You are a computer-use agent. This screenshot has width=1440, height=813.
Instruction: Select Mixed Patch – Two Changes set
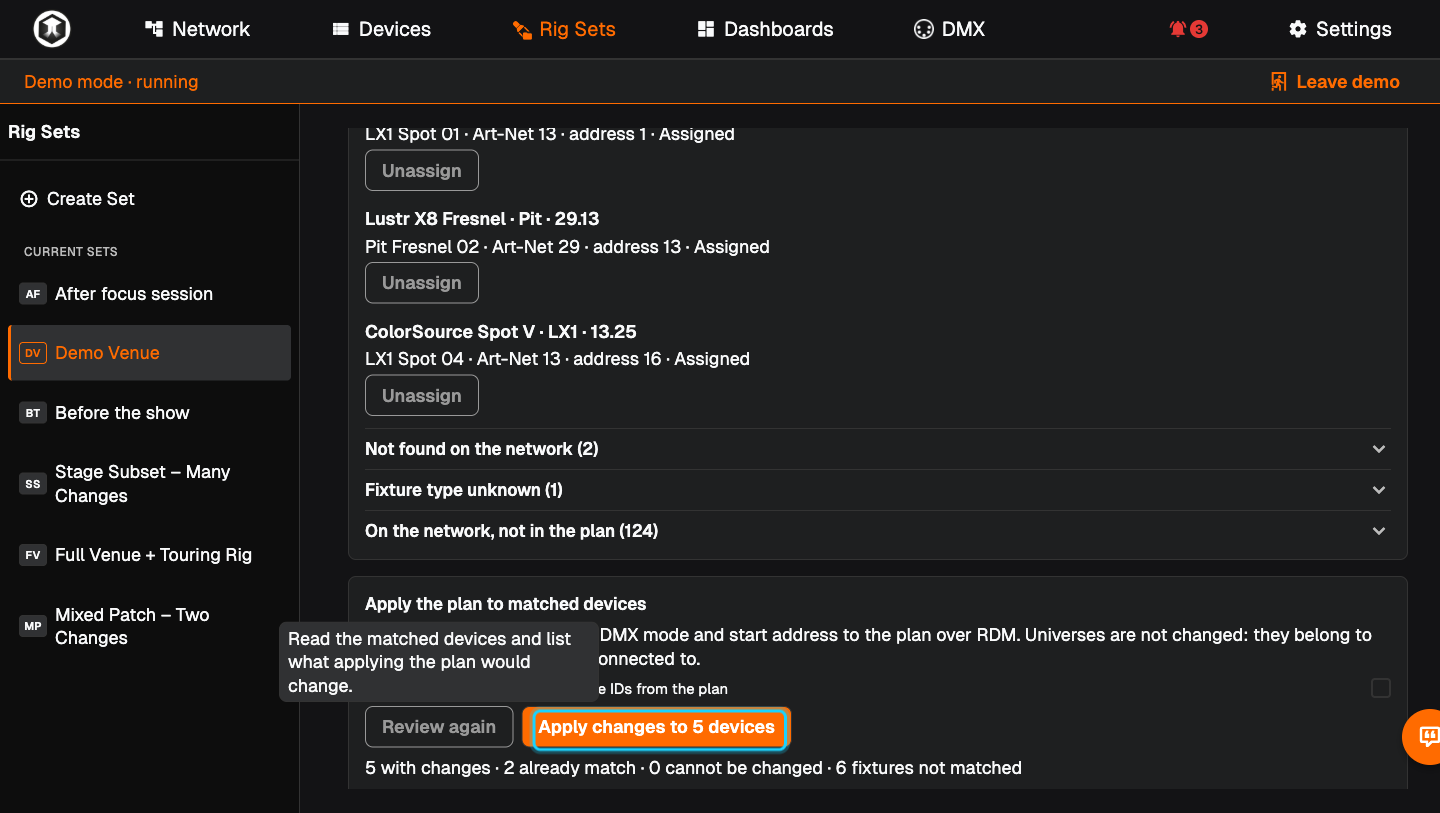150,626
